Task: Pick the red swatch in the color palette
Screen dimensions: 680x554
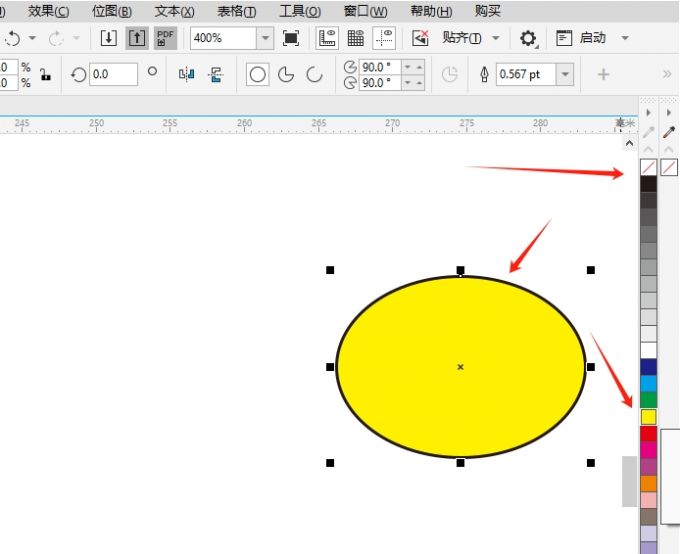Action: [x=648, y=433]
